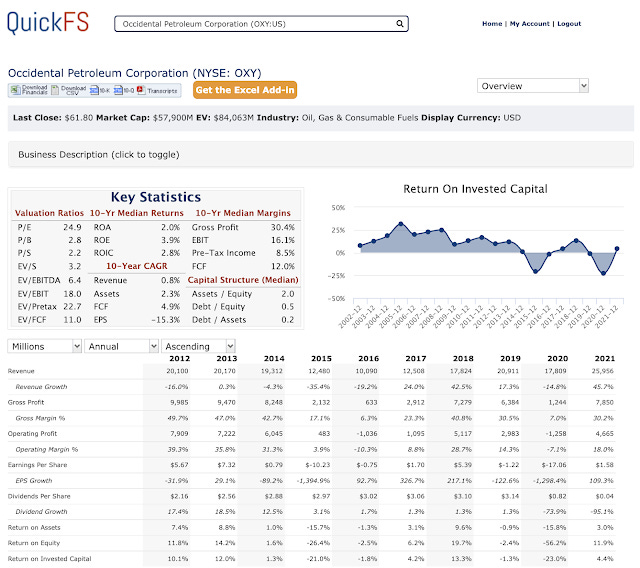Open the Overview view dropdown
Image resolution: width=640 pixels, height=568 pixels.
coord(533,86)
